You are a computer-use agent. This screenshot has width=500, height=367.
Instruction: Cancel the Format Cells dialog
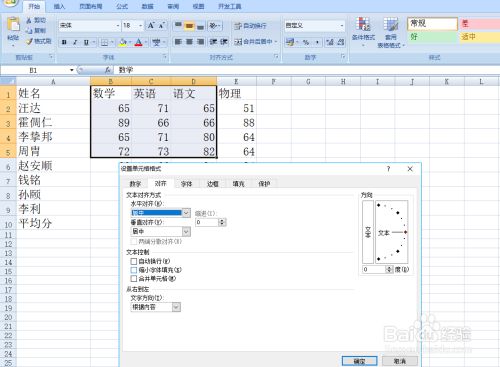click(400, 361)
